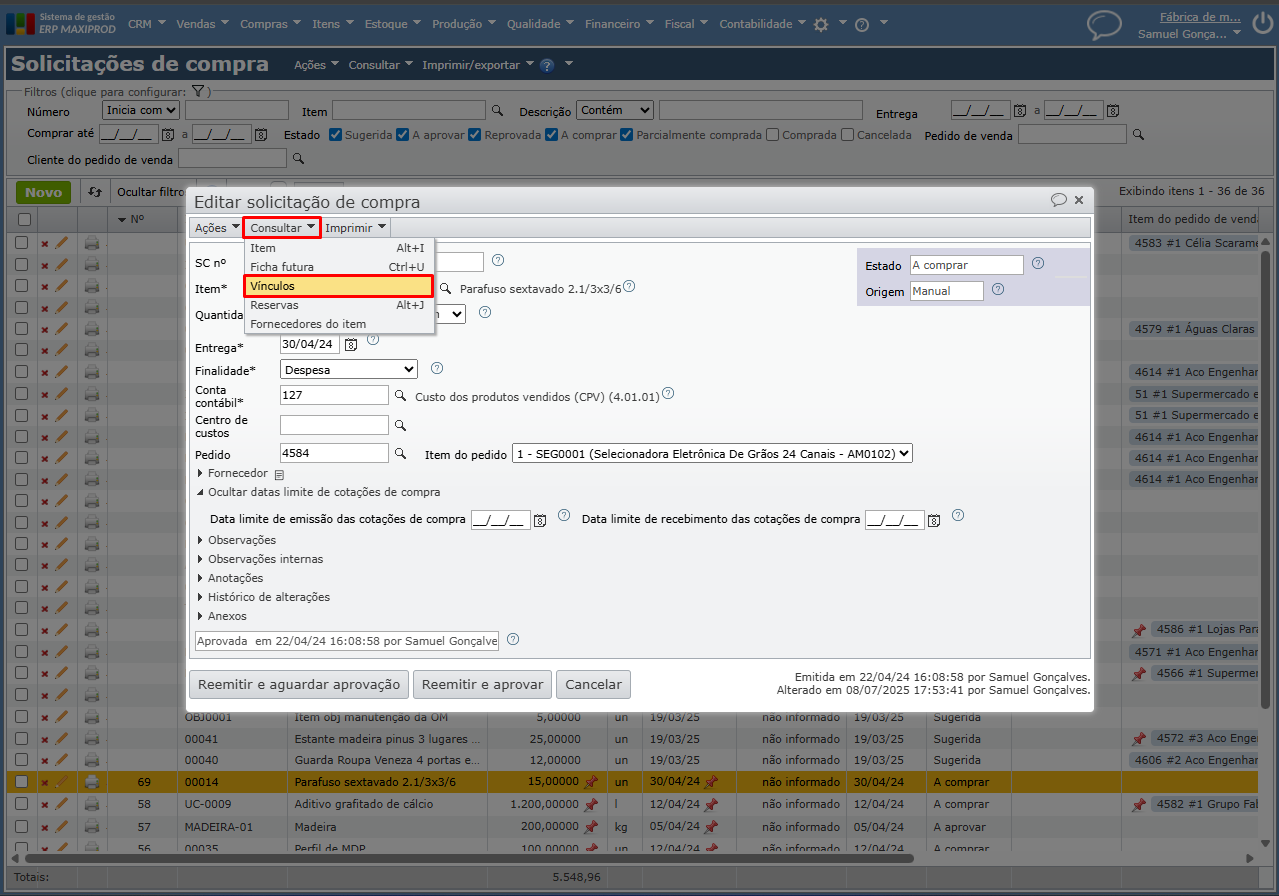Screen dimensions: 1279x896
Task: Click the refresh icon beside Novo button
Action: click(x=95, y=192)
